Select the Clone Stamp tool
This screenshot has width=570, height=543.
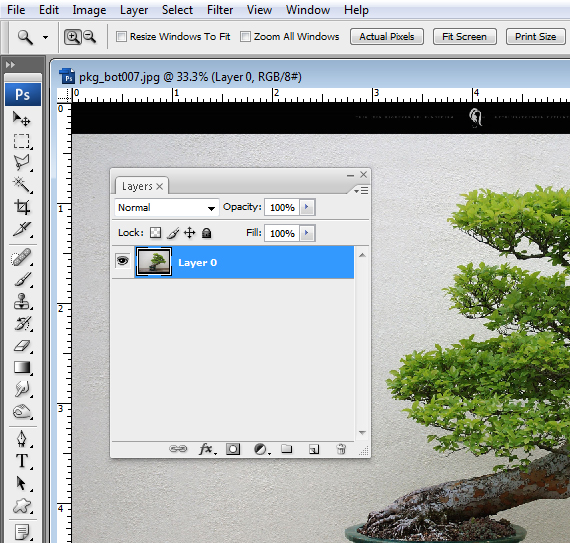tap(22, 301)
